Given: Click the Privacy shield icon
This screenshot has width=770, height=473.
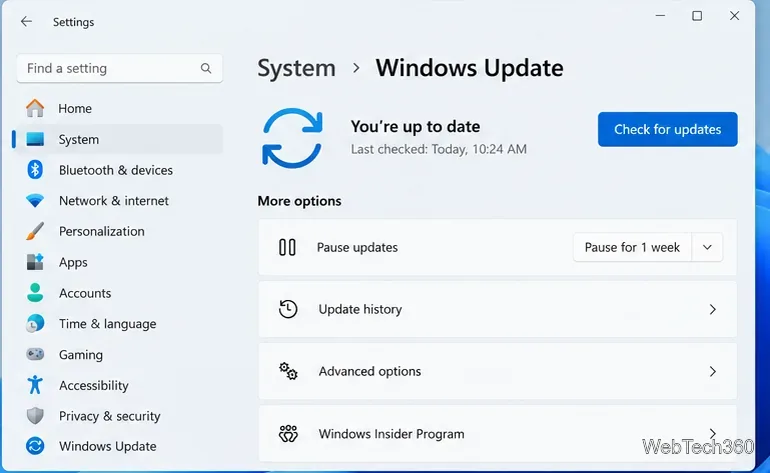Looking at the screenshot, I should point(35,416).
